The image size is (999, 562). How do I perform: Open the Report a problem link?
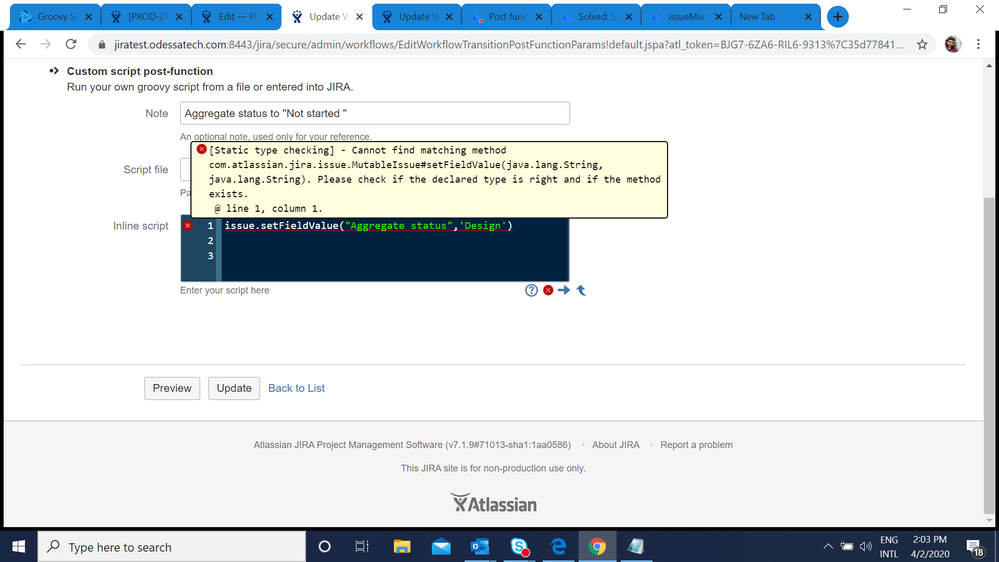click(696, 445)
